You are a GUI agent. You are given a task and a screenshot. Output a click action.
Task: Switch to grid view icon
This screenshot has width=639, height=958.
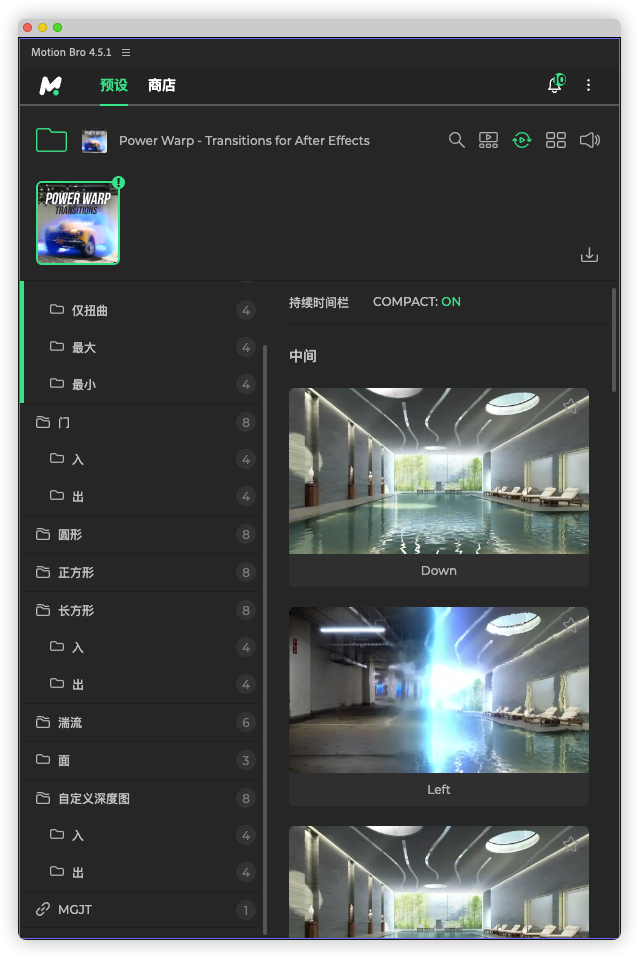(x=555, y=140)
